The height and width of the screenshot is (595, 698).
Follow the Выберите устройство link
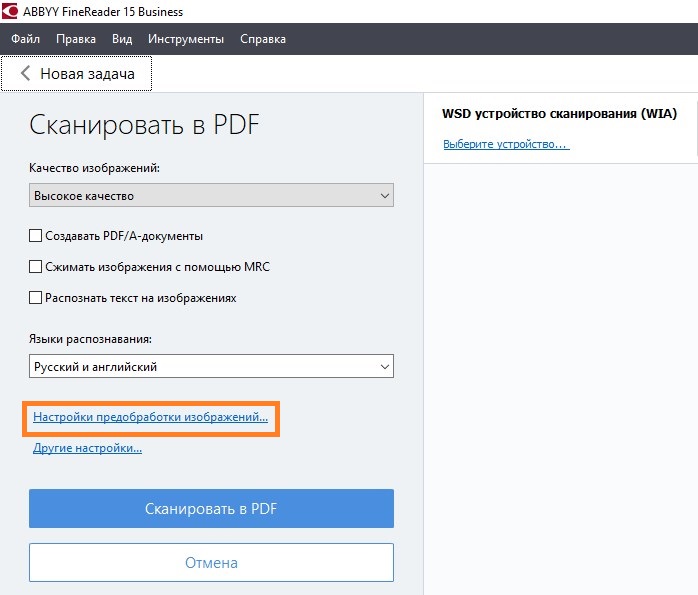point(505,145)
